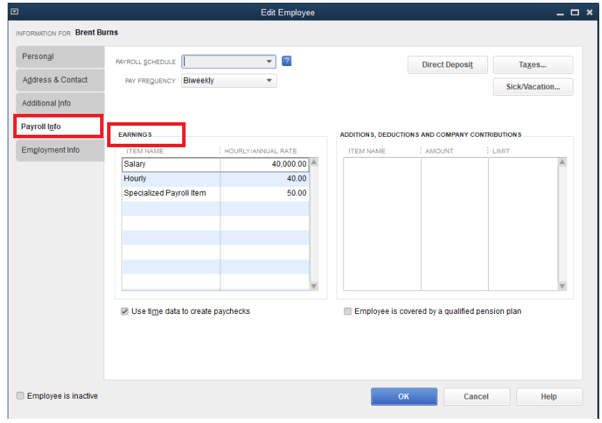602x423 pixels.
Task: Click the earnings table scroll down arrow
Action: (314, 286)
